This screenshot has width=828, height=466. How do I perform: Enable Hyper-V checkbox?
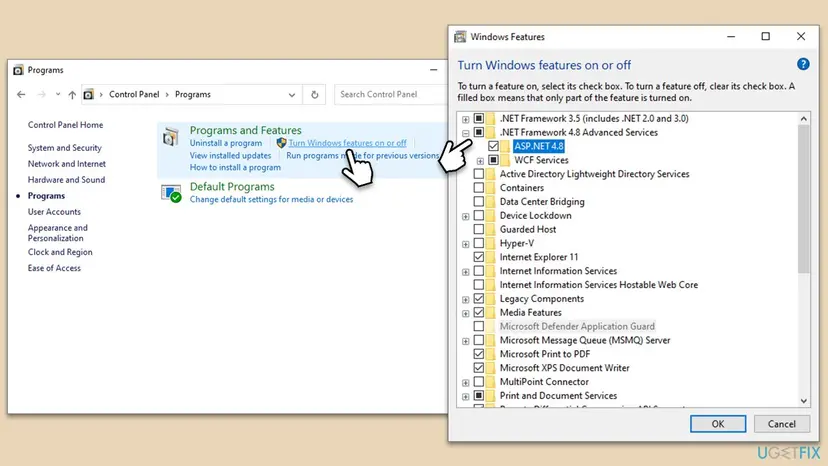click(478, 243)
